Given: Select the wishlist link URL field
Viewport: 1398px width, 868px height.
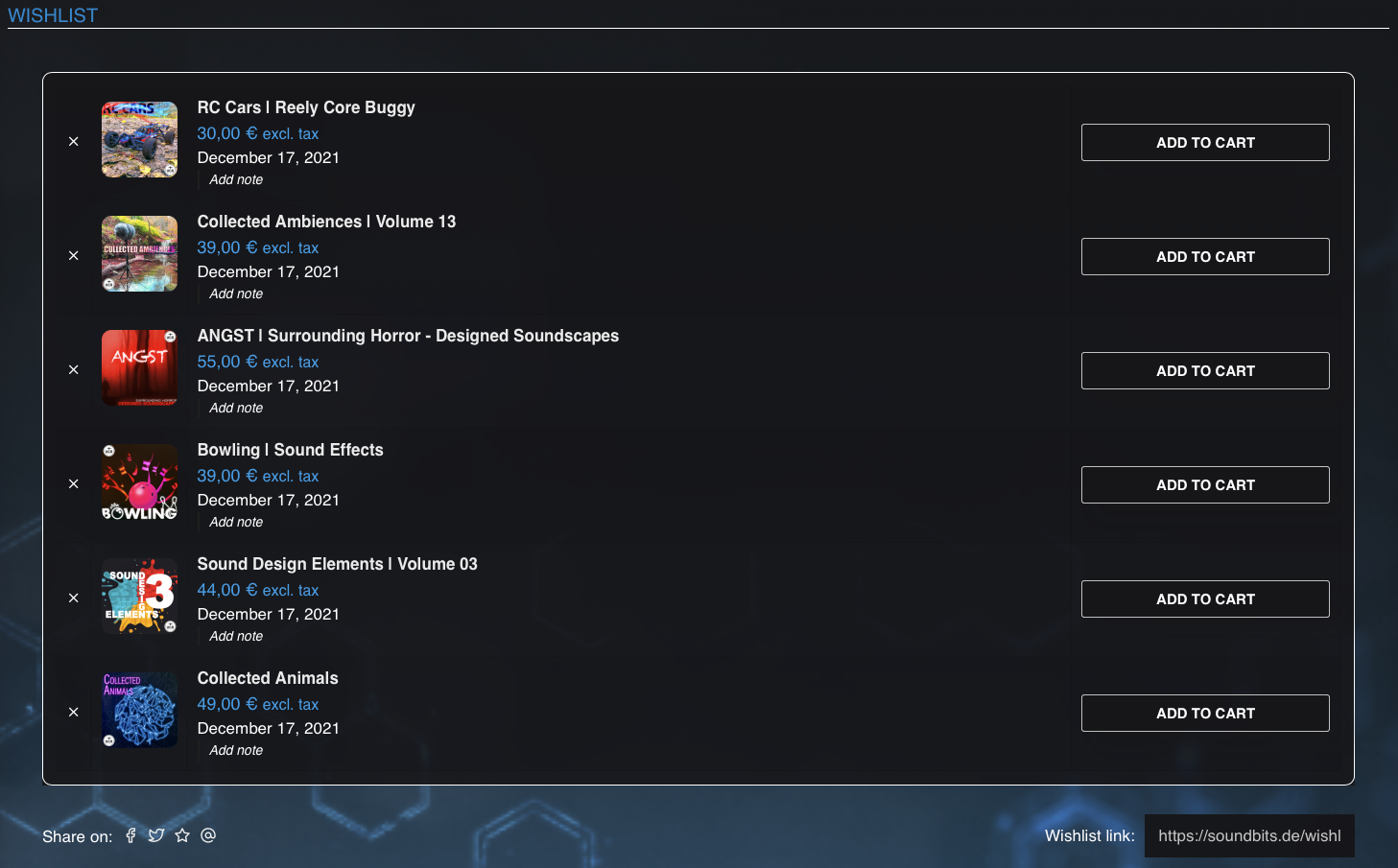Looking at the screenshot, I should [1248, 836].
